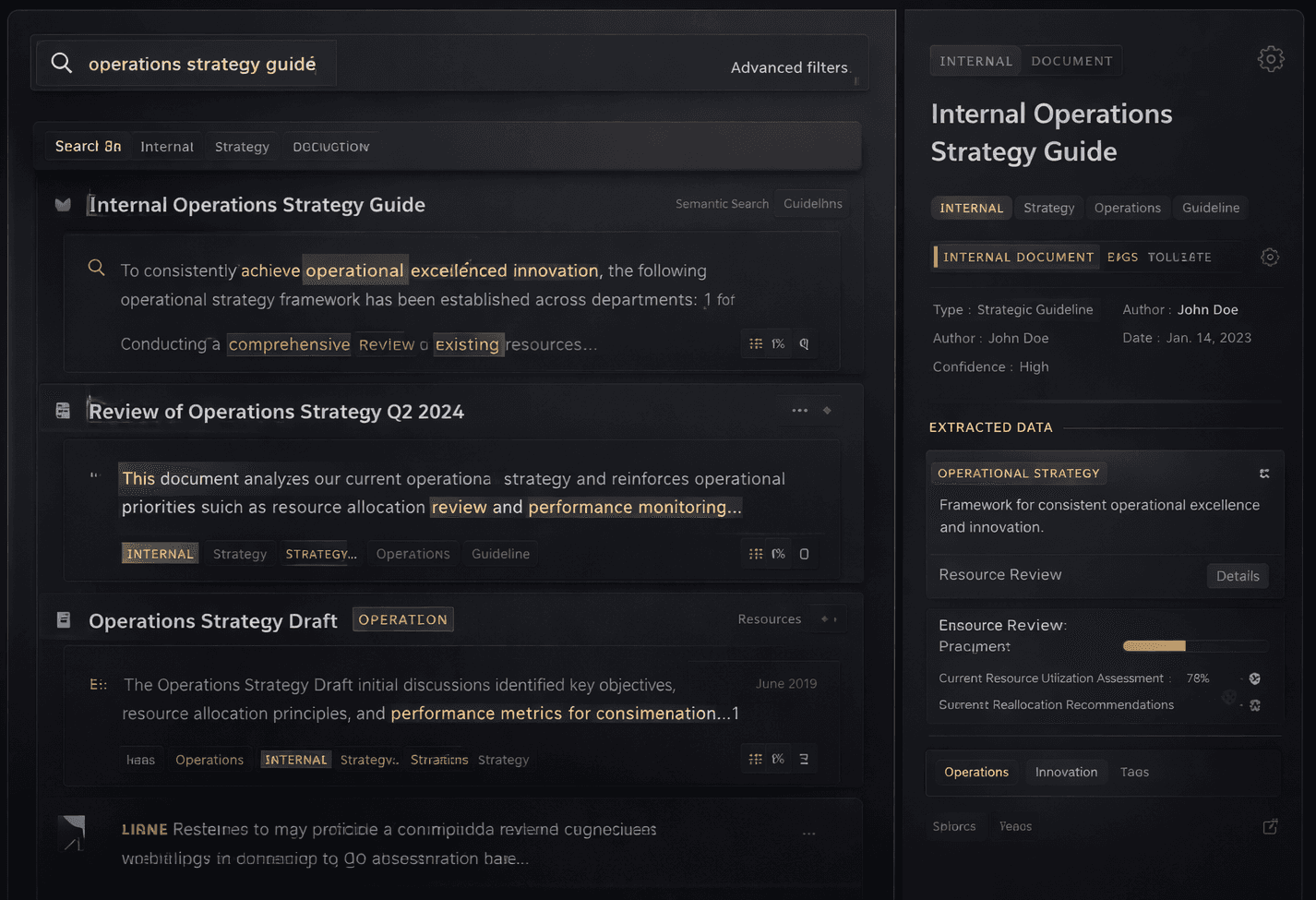Expand Advanced filters options
The width and height of the screenshot is (1316, 900).
789,67
